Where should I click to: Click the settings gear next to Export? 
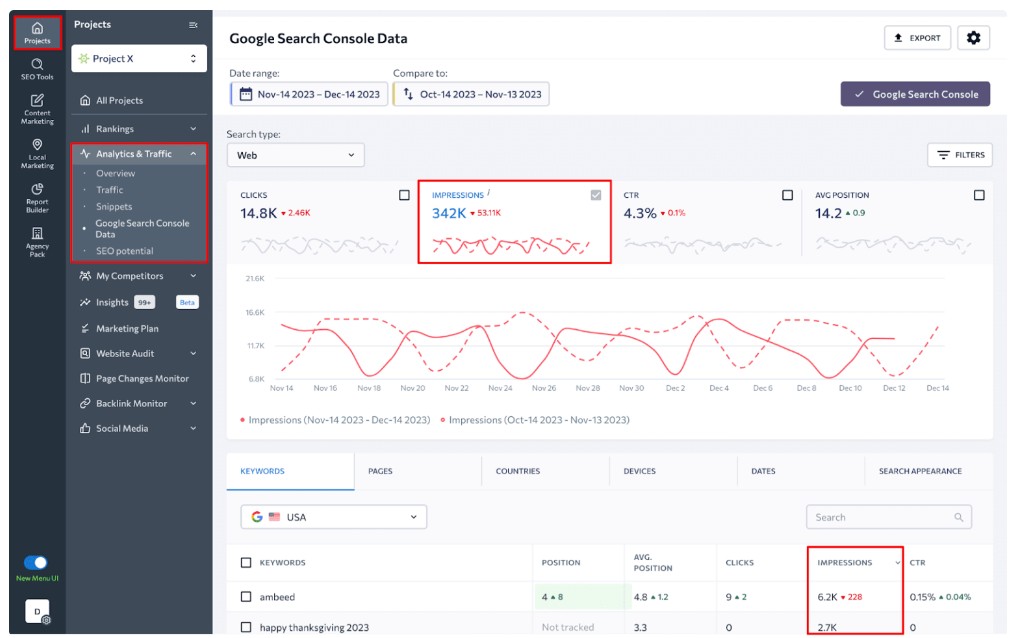[973, 38]
